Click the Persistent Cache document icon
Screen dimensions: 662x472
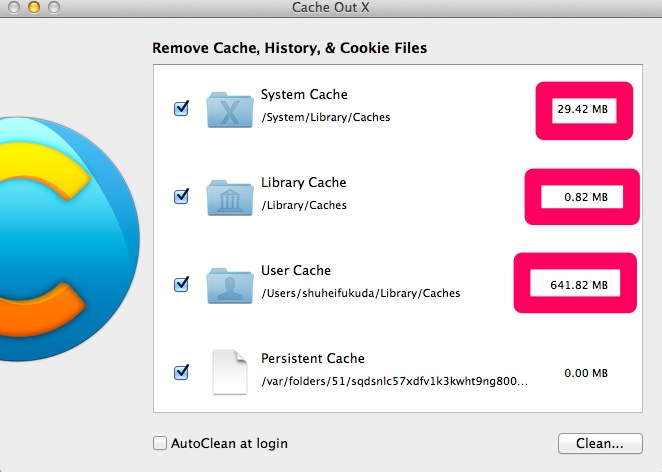pos(229,372)
